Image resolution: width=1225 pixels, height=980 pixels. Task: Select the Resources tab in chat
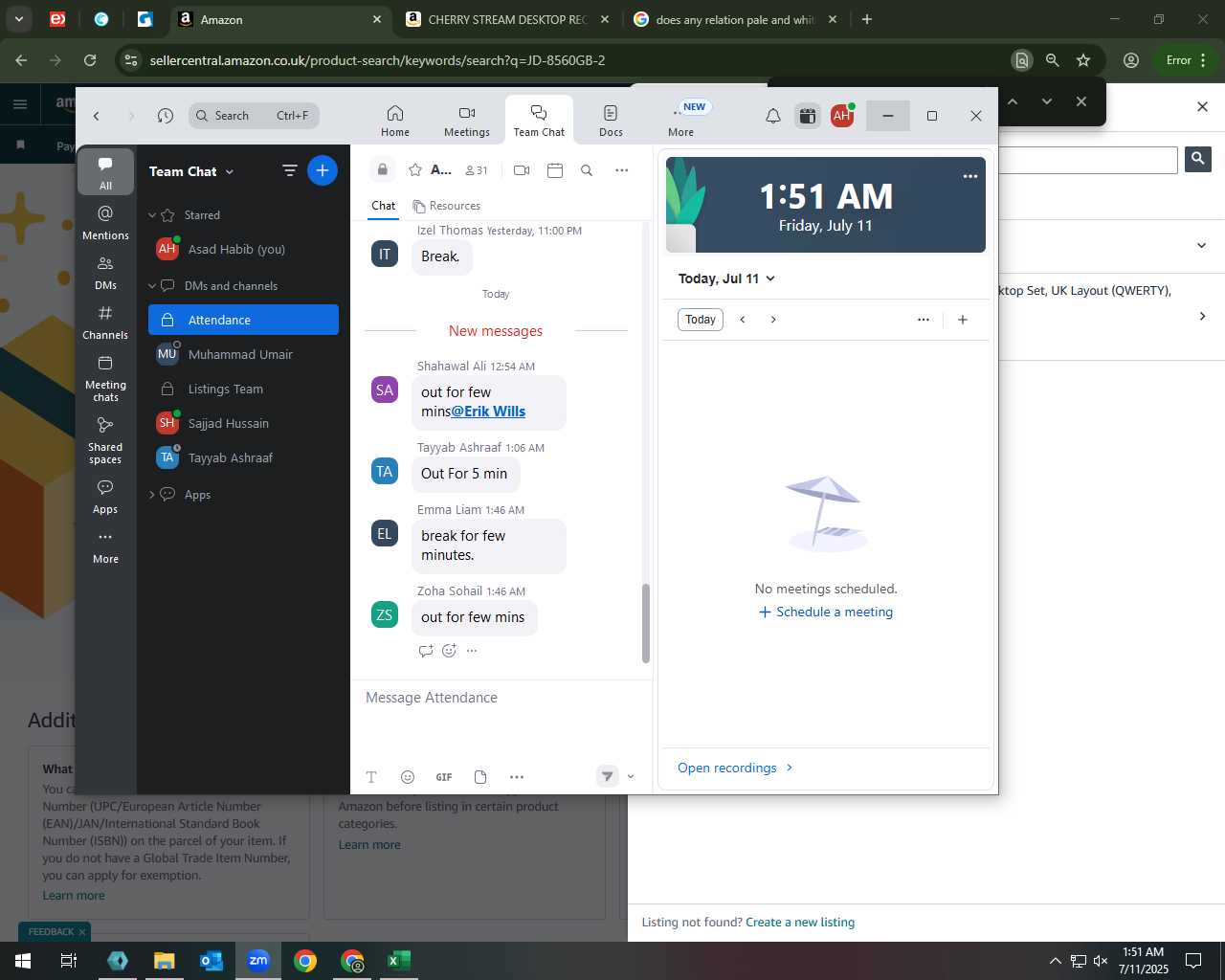pos(446,206)
